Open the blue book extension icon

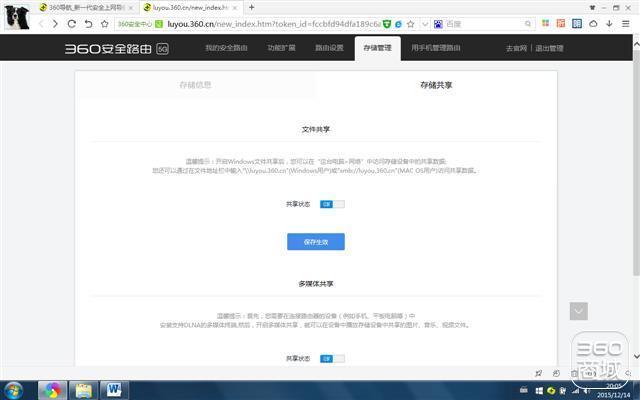[577, 23]
